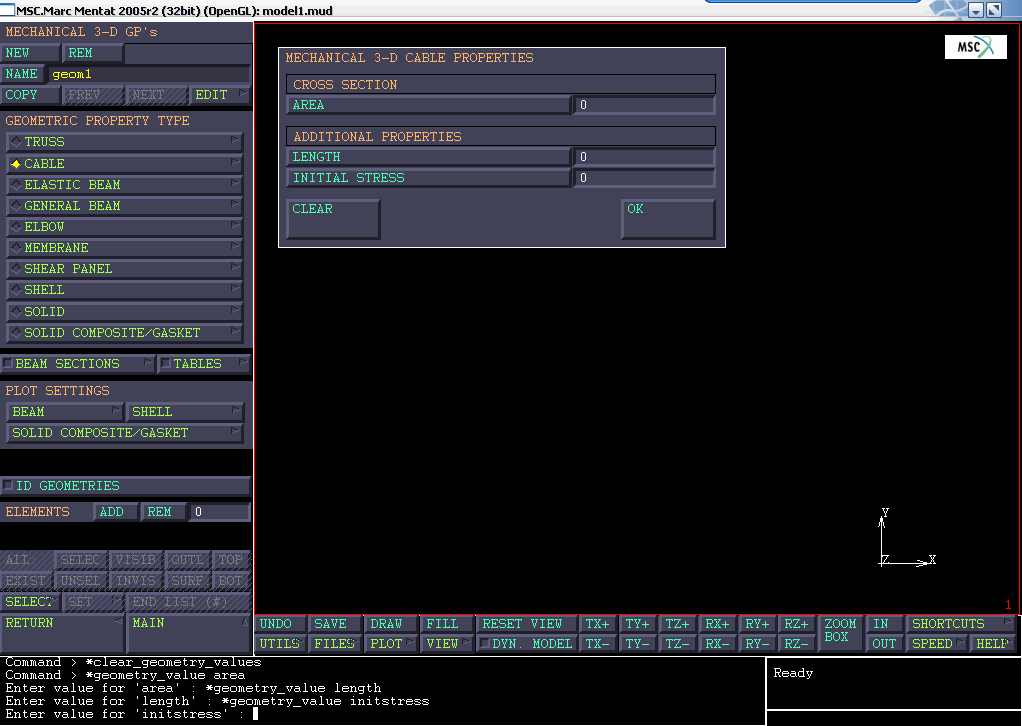
Task: Click IN zoom button
Action: coord(885,624)
